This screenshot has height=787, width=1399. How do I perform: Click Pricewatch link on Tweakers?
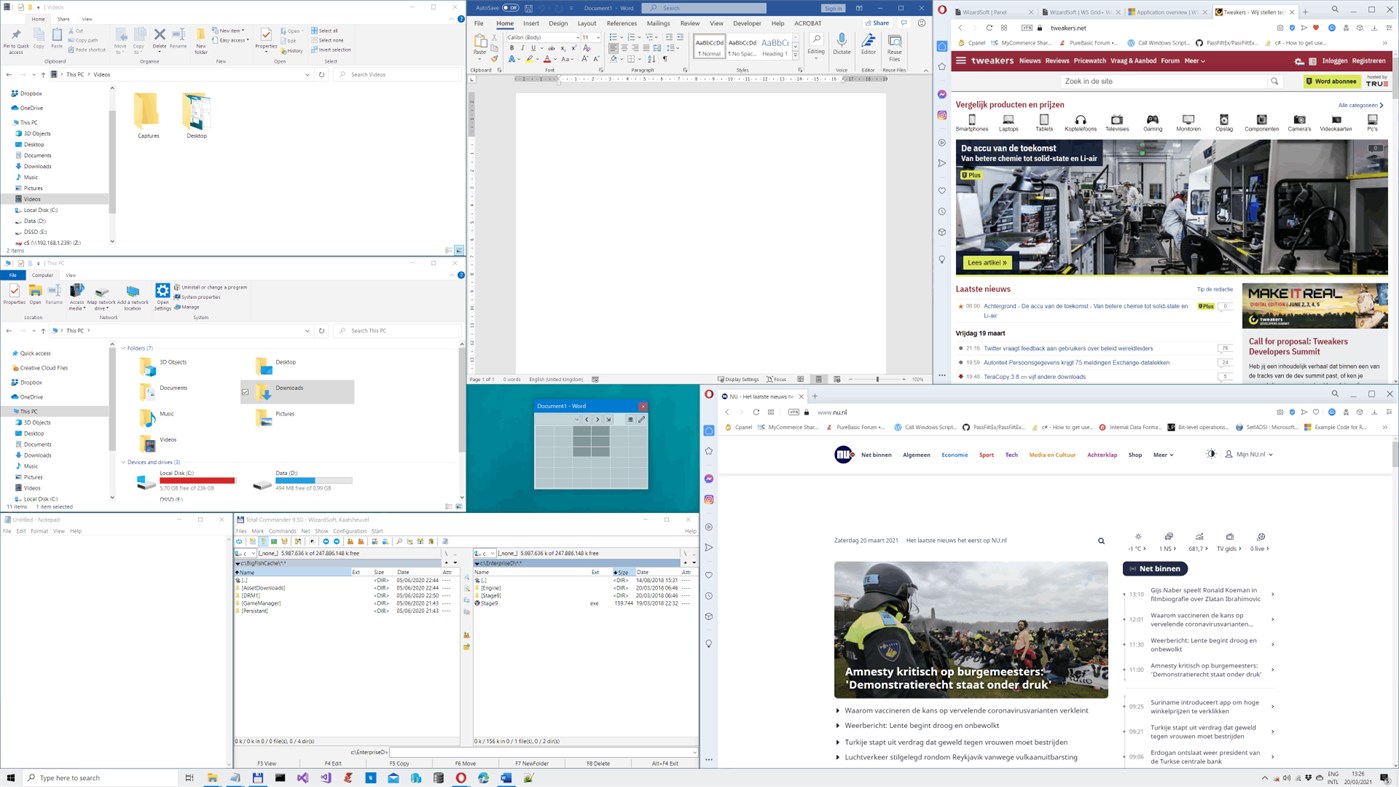pyautogui.click(x=1090, y=61)
